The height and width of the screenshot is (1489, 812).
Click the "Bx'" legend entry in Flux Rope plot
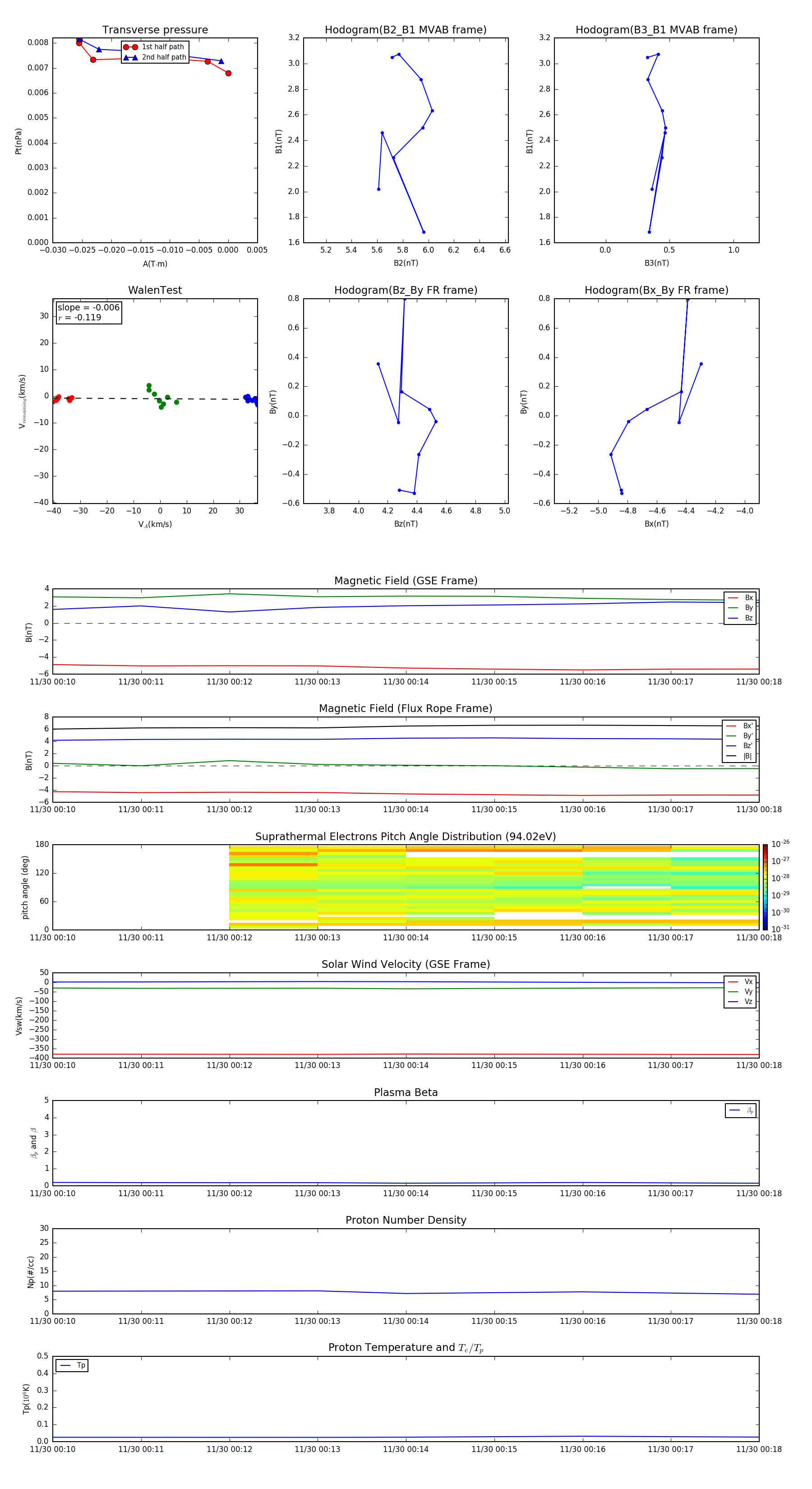click(x=740, y=726)
